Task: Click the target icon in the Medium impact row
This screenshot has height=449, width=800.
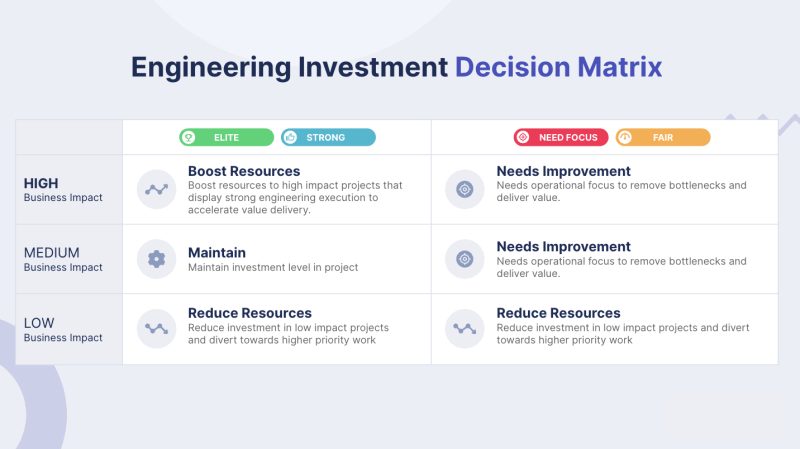Action: click(465, 259)
